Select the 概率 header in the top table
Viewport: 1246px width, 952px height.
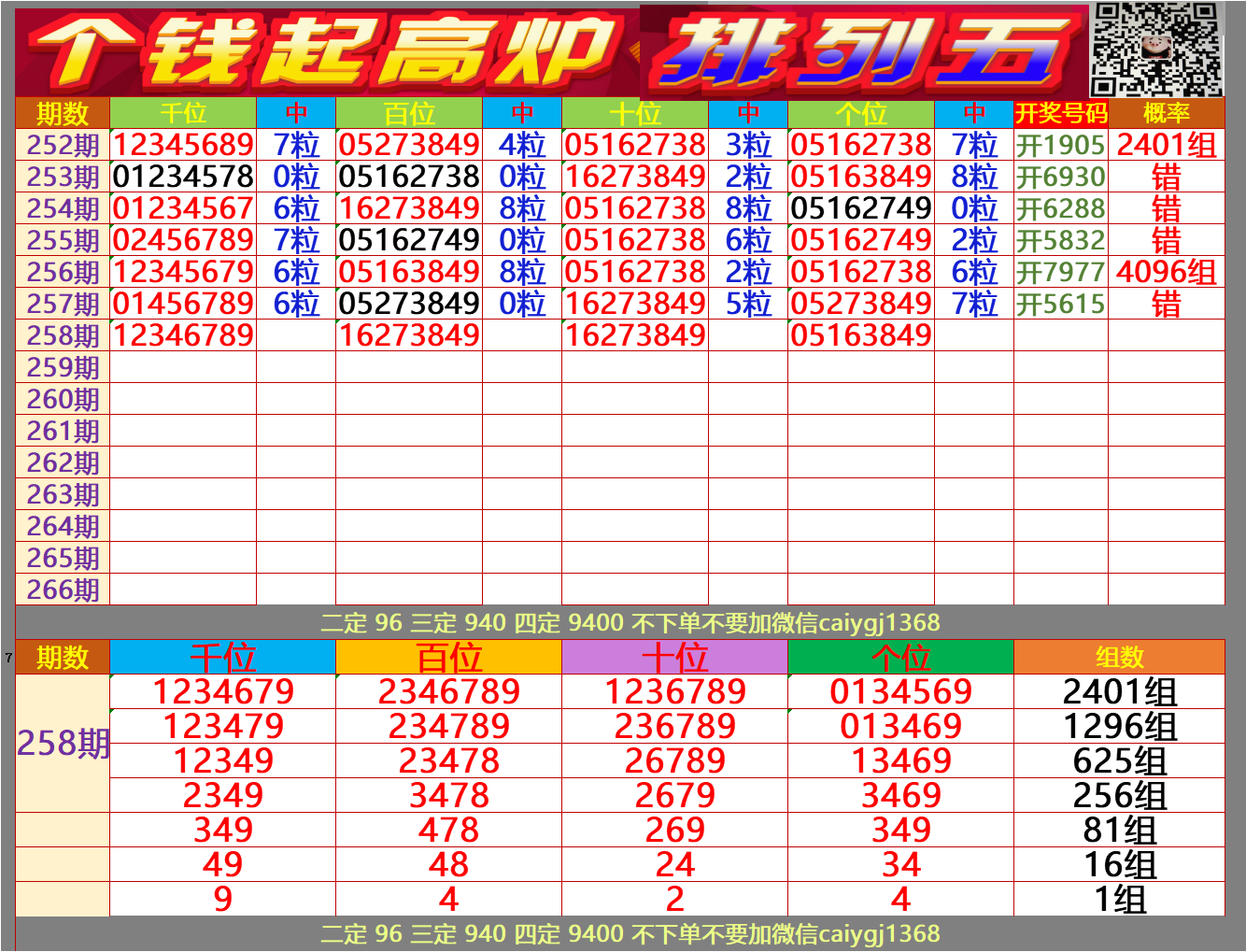click(1166, 114)
